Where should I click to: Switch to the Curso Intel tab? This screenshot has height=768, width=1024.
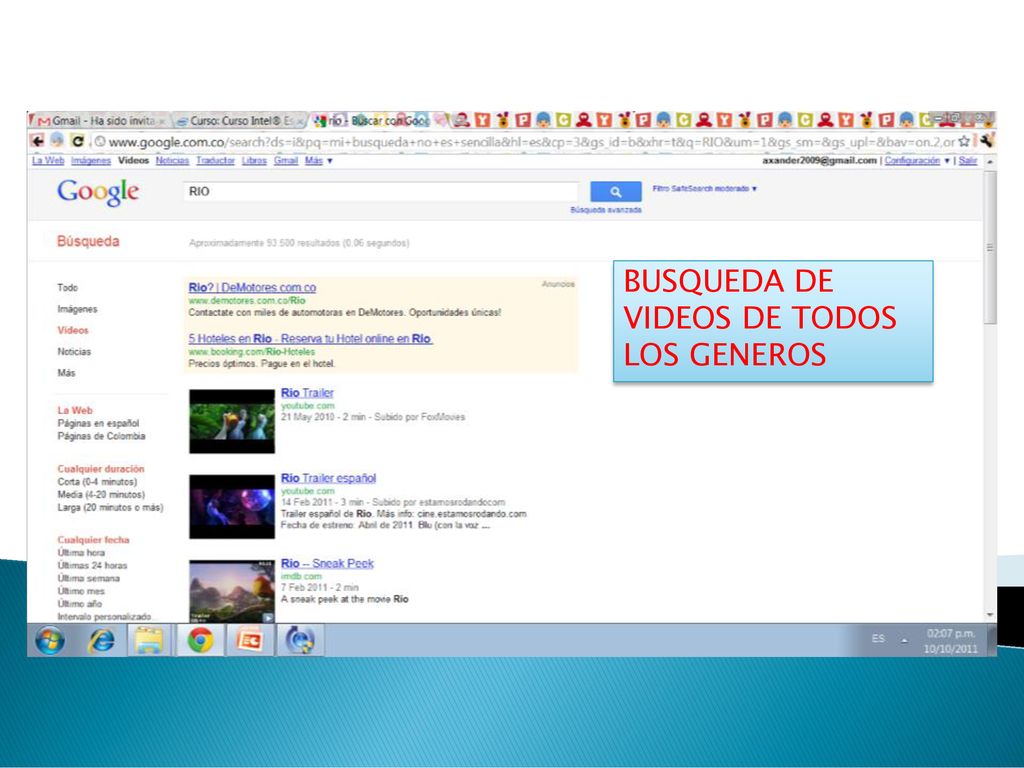pos(240,121)
